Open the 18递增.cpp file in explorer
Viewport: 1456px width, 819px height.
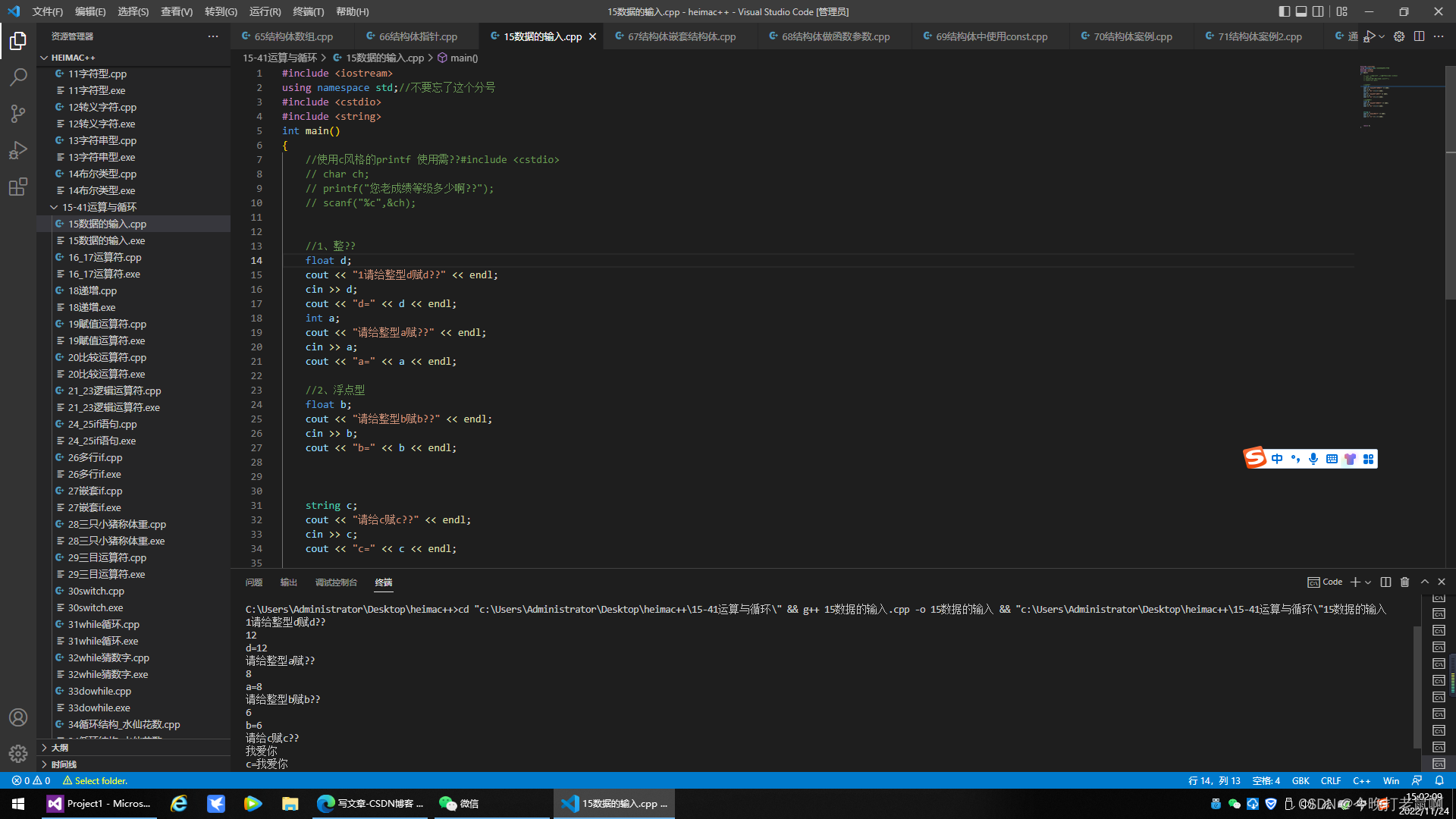tap(92, 290)
